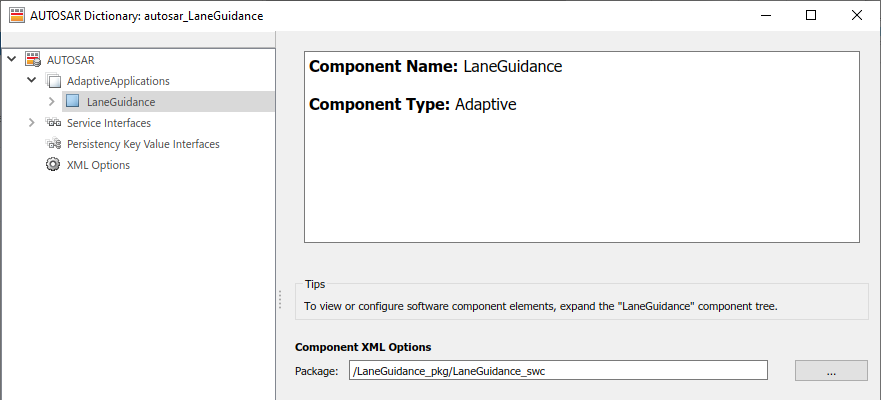Click the vertical panel splitter handle
The width and height of the screenshot is (881, 400).
pos(279,299)
